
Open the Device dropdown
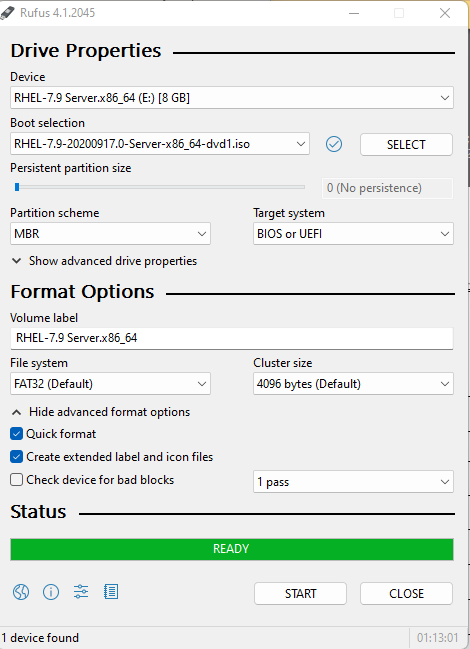[x=232, y=98]
